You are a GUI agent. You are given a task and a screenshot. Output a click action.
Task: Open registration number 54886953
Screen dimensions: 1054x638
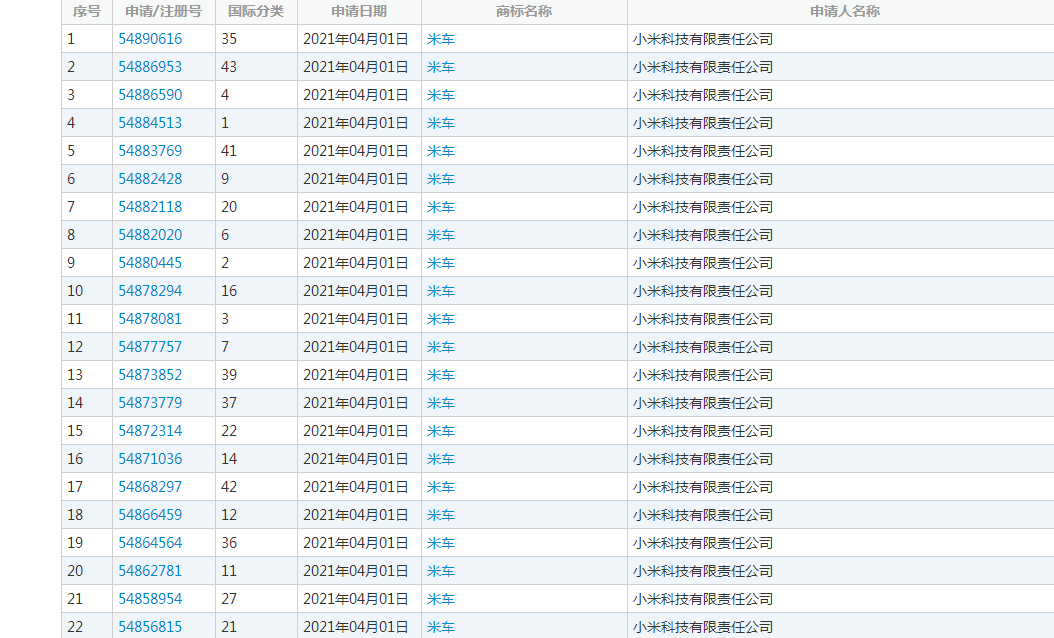click(150, 67)
